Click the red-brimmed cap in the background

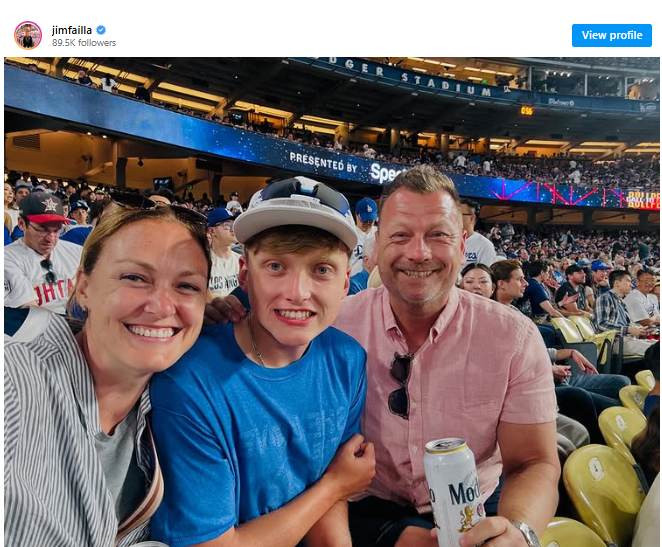pos(43,208)
